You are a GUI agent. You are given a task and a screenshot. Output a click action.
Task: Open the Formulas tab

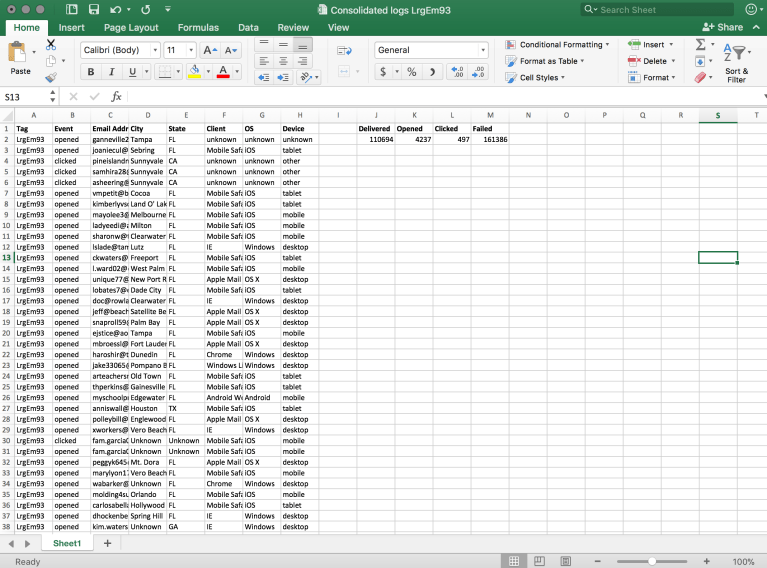tap(198, 27)
